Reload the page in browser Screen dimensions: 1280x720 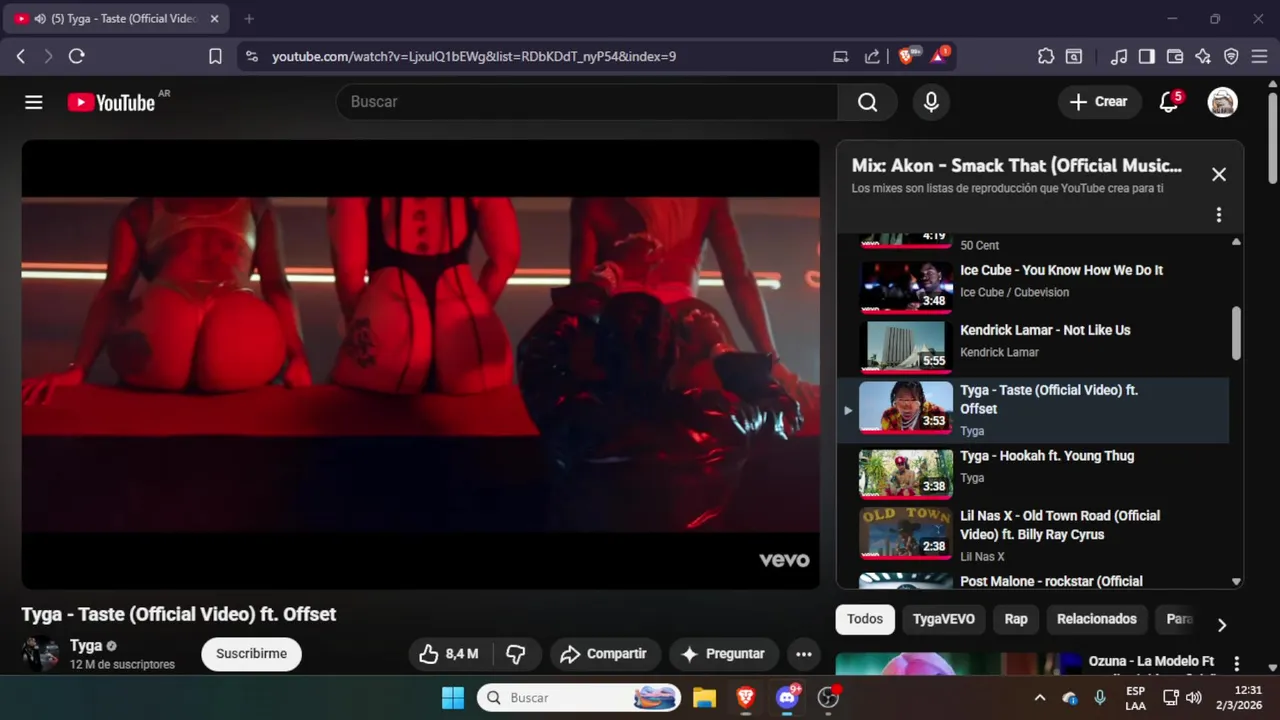pyautogui.click(x=76, y=56)
